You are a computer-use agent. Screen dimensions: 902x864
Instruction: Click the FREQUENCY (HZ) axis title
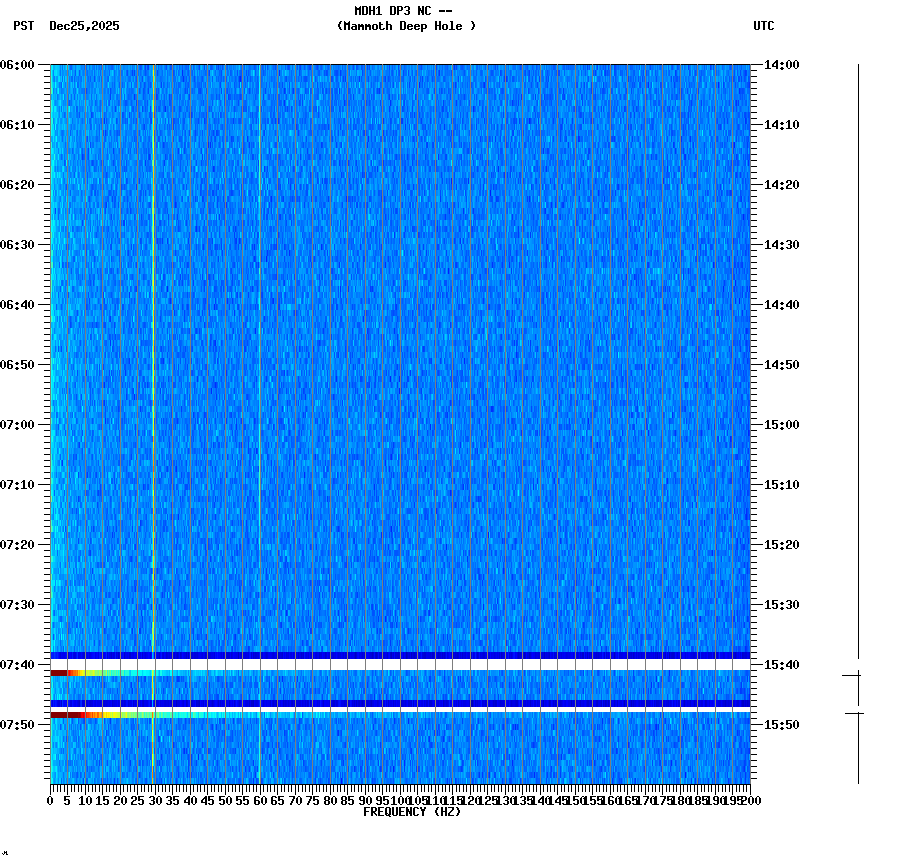pyautogui.click(x=412, y=811)
